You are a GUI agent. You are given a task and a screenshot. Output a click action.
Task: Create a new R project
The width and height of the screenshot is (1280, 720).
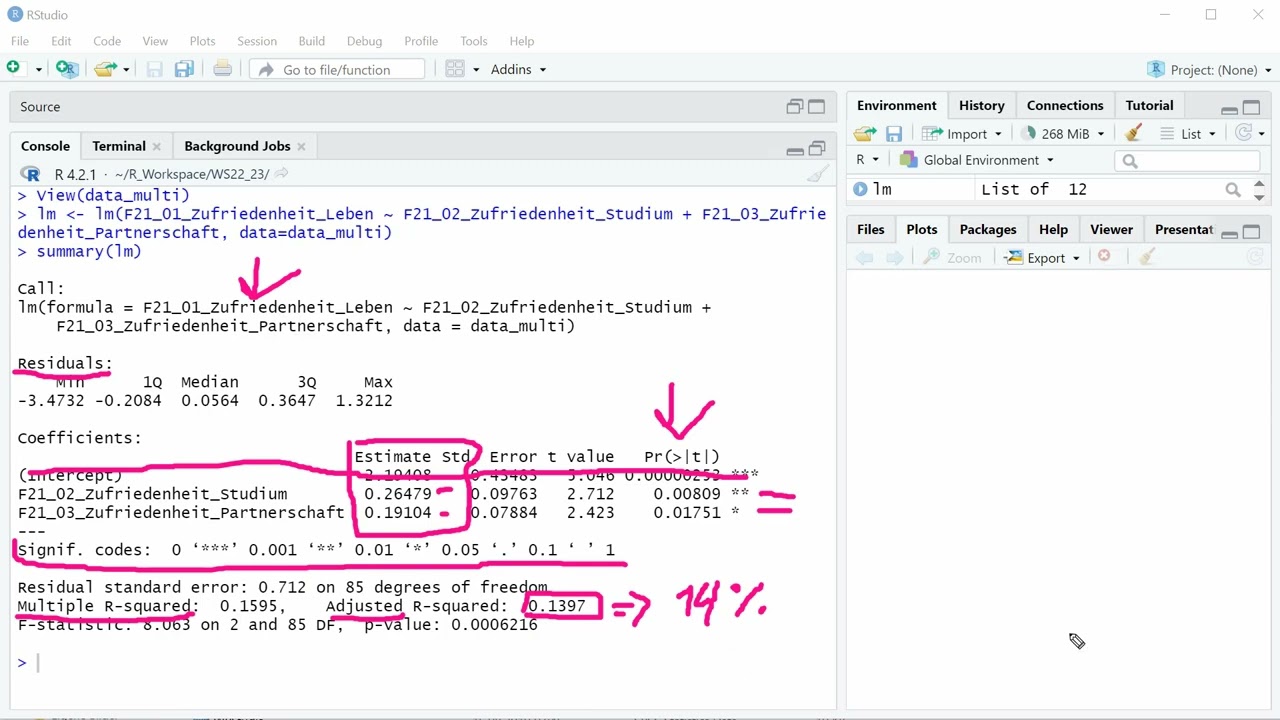coord(67,69)
